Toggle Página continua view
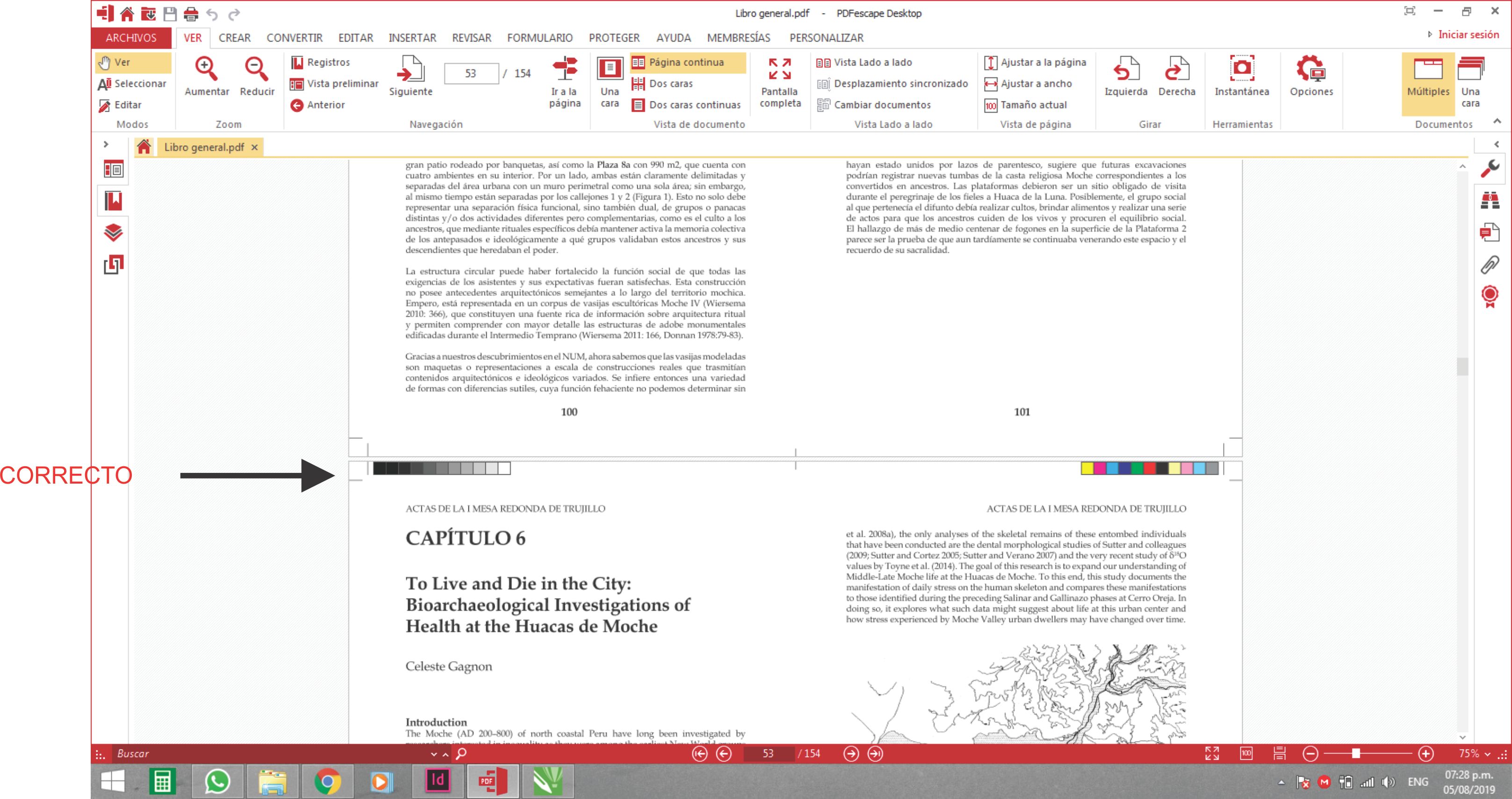1512x799 pixels. coord(687,62)
